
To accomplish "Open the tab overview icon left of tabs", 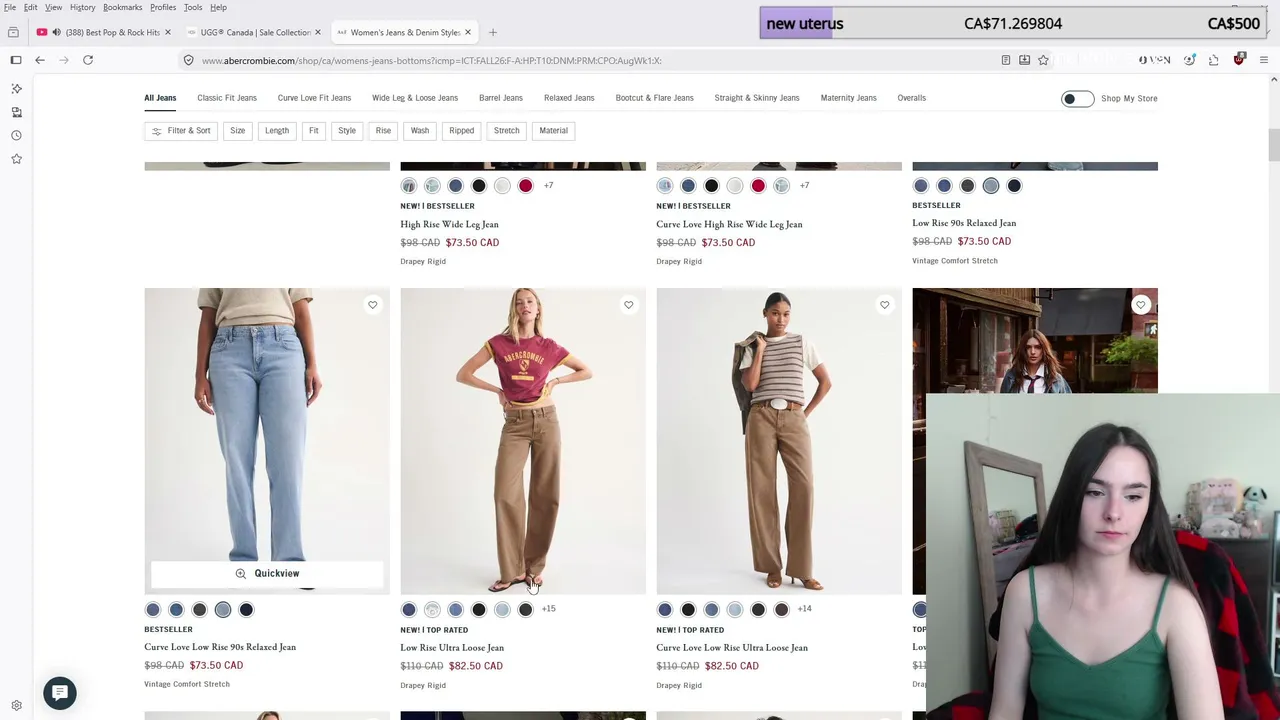I will point(13,32).
